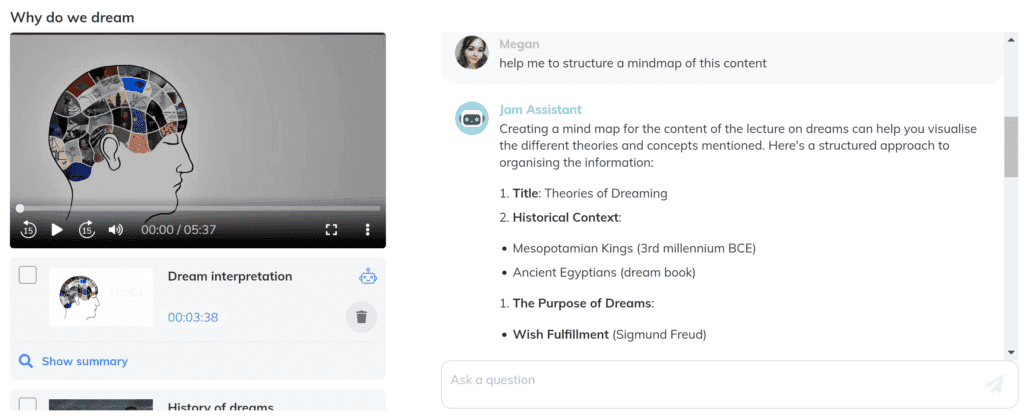The width and height of the screenshot is (1024, 416).
Task: Click the Ancient Egyptians bullet
Action: tap(604, 272)
